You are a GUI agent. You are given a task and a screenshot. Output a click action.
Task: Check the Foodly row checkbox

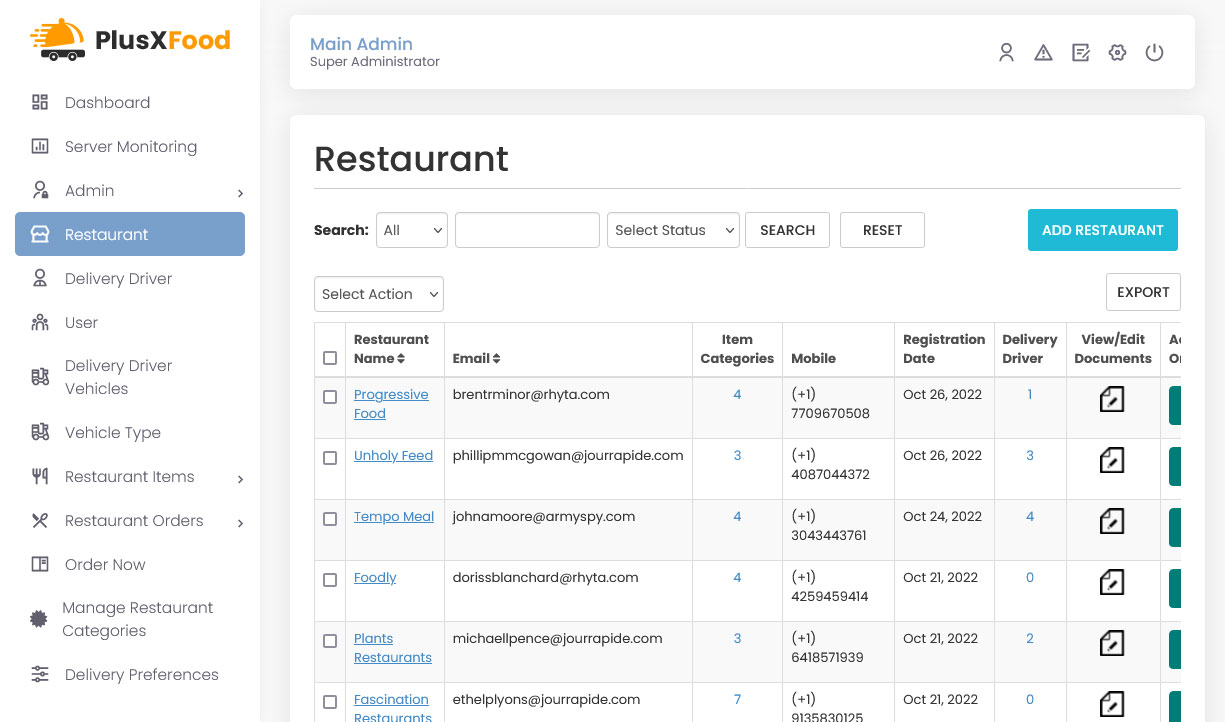coord(330,580)
